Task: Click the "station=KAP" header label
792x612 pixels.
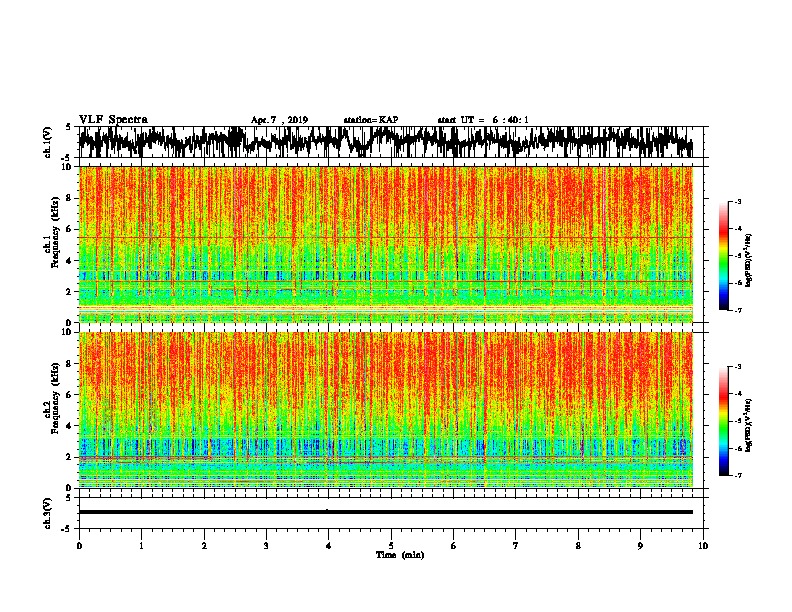Action: click(x=371, y=120)
